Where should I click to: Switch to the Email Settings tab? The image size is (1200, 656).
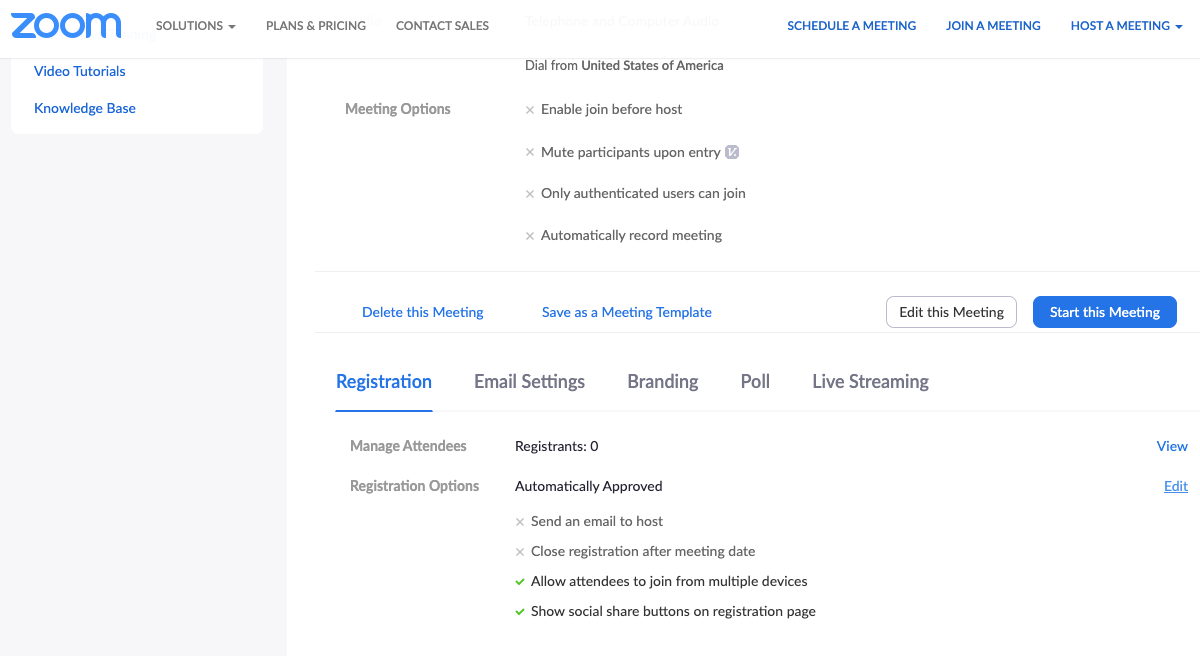(x=529, y=381)
